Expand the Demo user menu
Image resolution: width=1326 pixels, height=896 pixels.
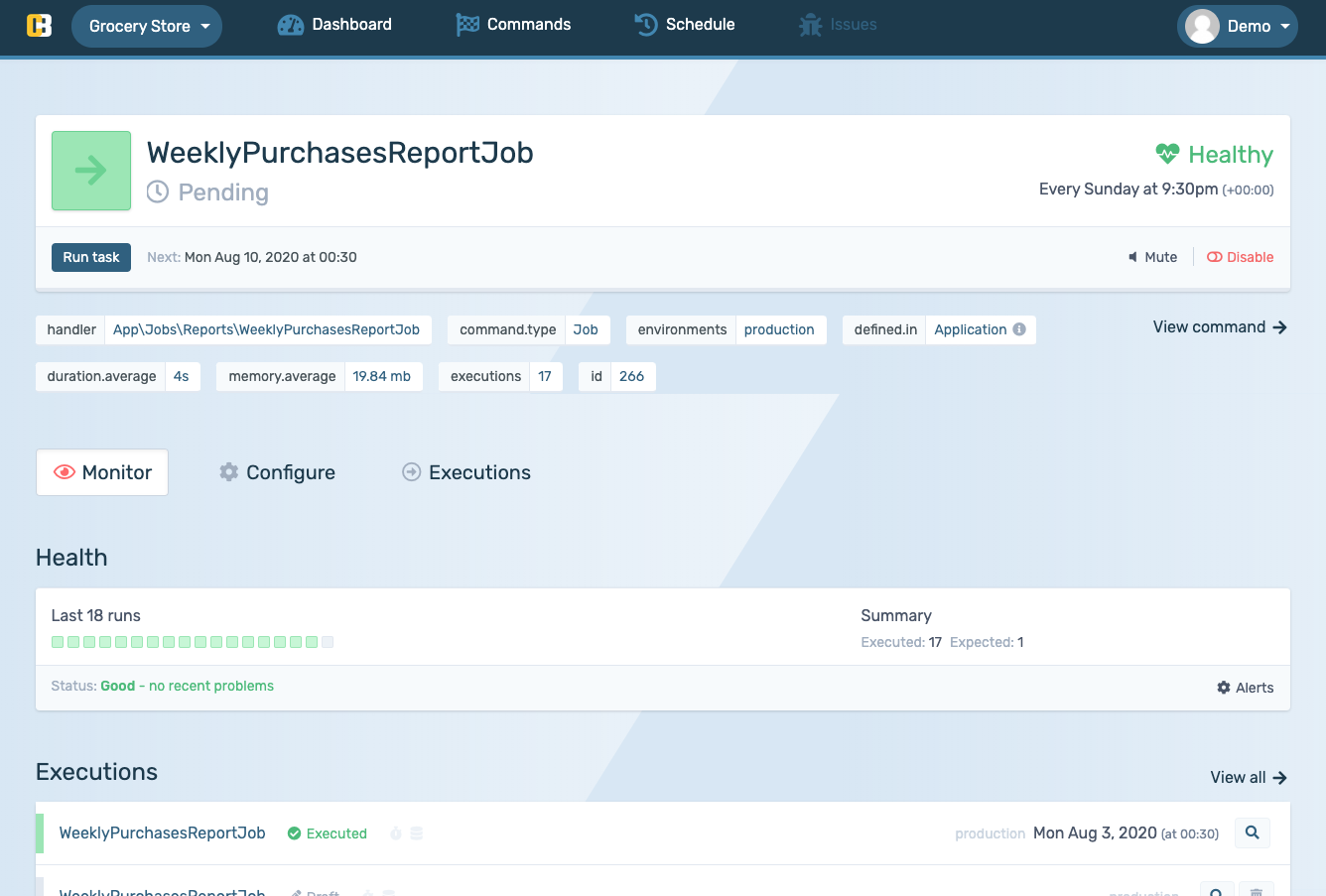[1284, 27]
